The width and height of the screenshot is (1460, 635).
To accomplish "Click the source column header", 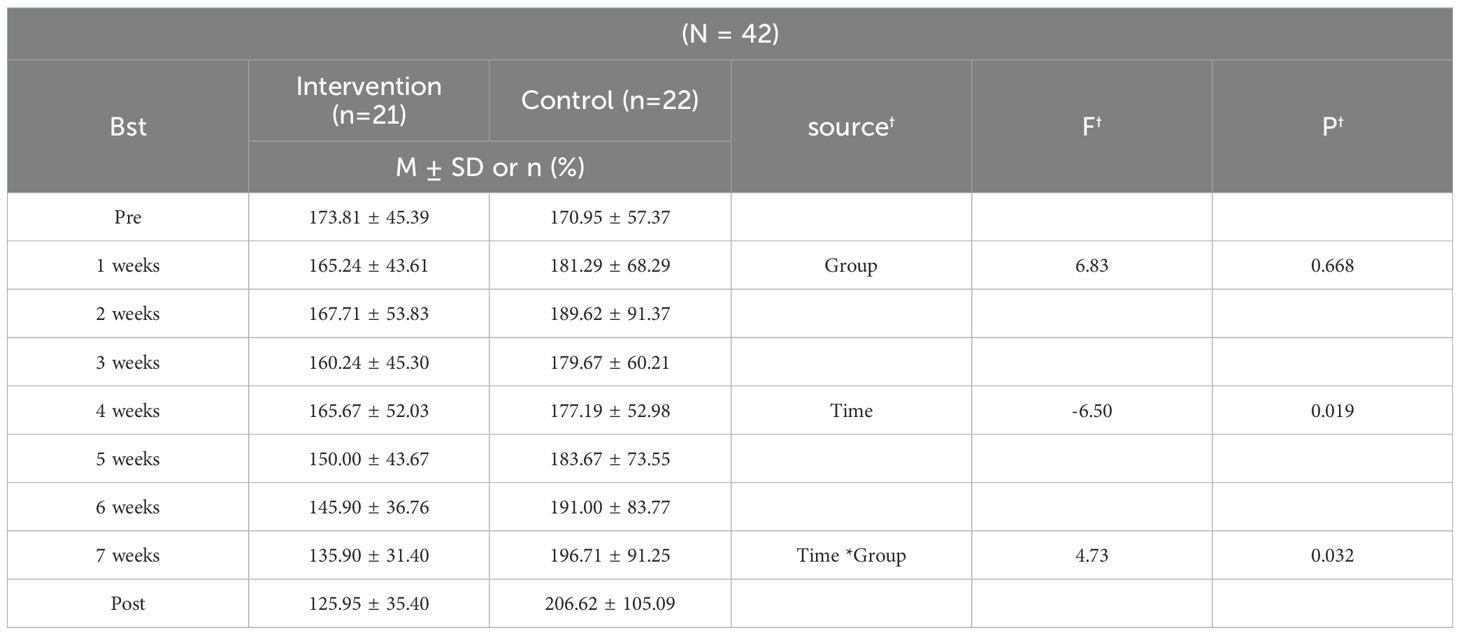I will [850, 127].
